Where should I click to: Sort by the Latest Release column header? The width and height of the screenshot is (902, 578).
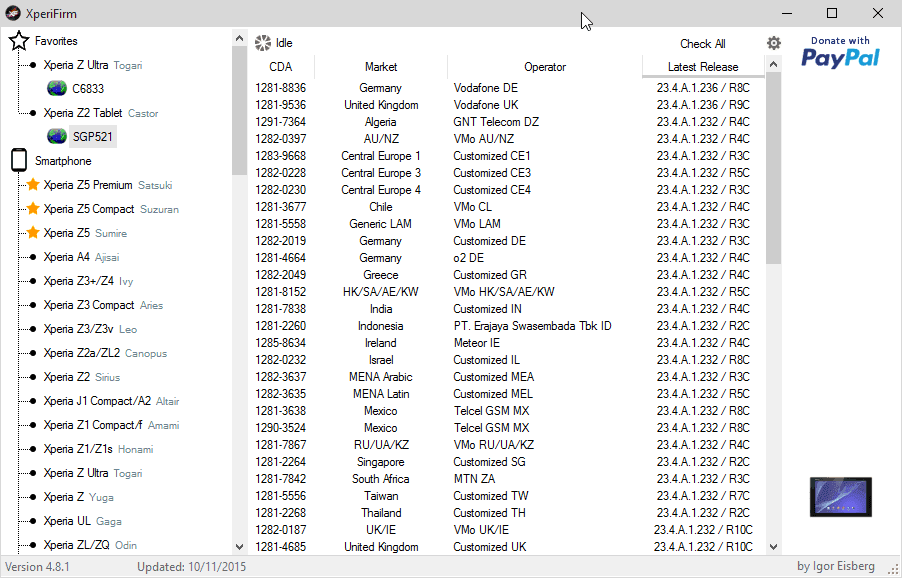click(703, 67)
